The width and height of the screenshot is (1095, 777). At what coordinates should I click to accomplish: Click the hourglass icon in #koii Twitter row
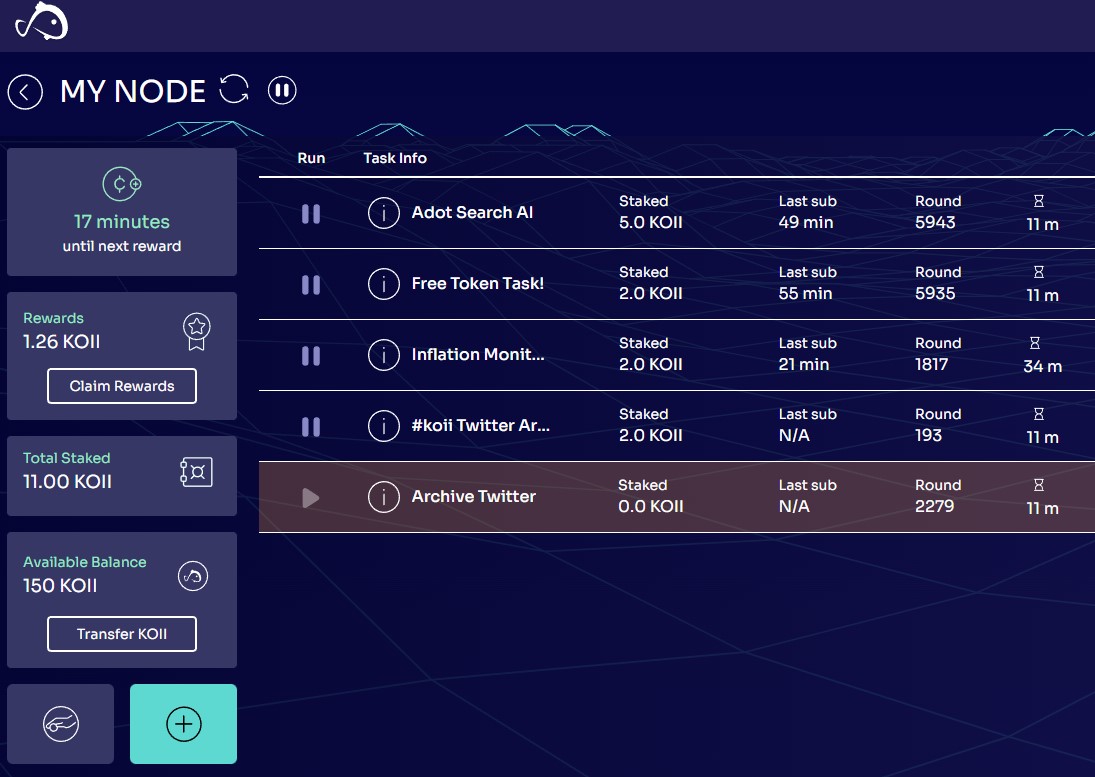1038,414
